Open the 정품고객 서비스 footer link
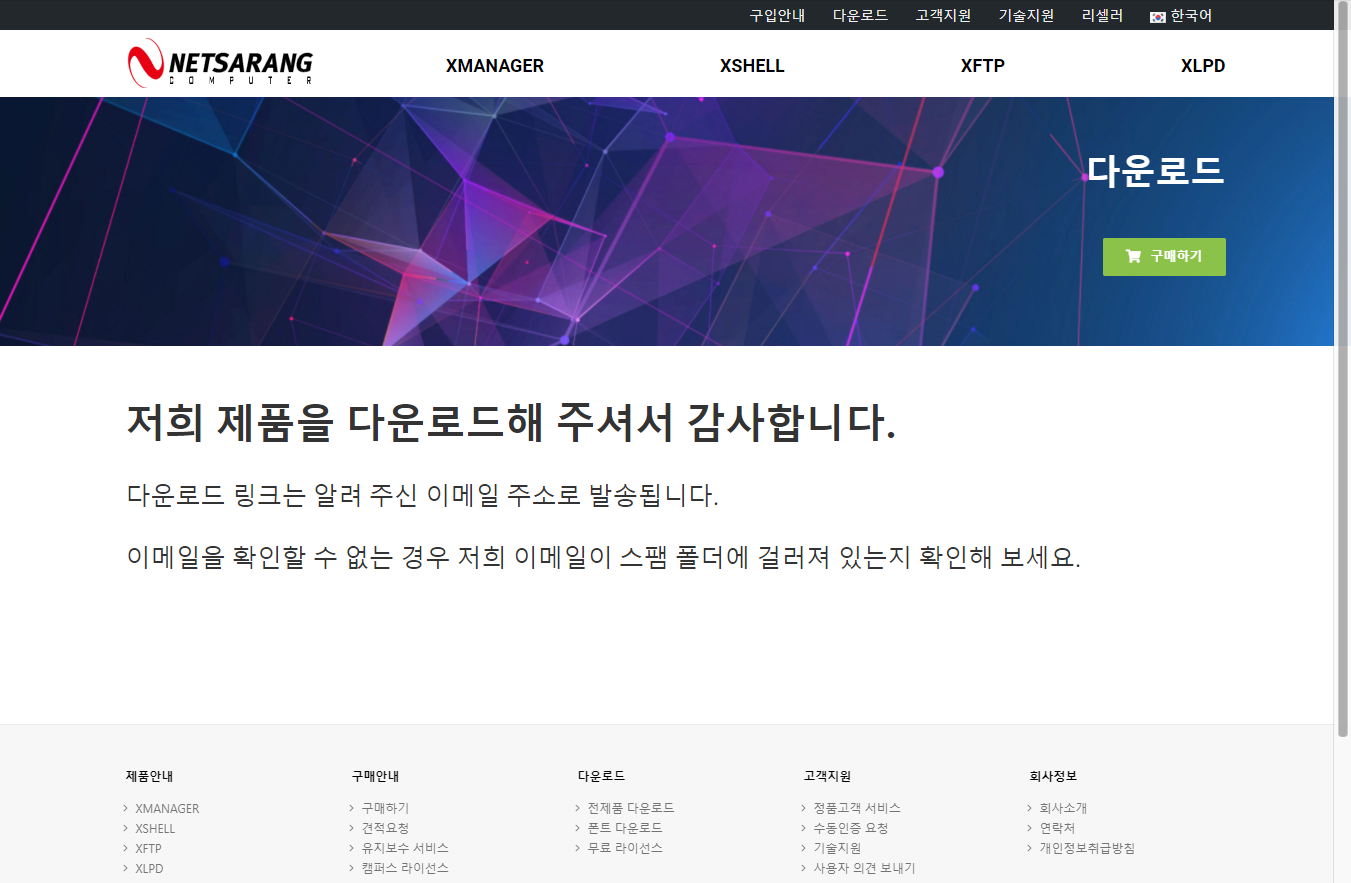 (x=857, y=808)
